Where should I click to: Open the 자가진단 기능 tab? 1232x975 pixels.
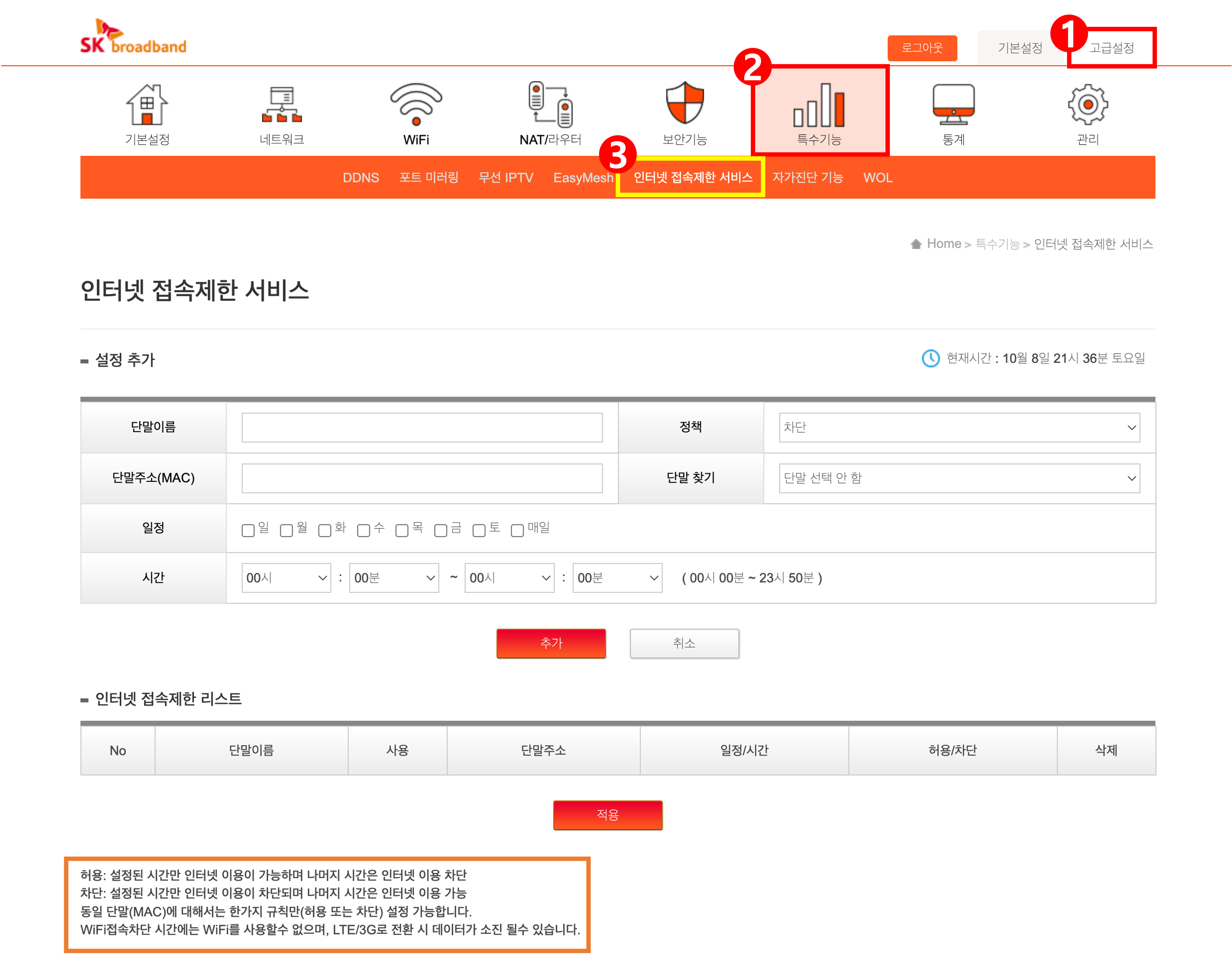click(x=807, y=178)
